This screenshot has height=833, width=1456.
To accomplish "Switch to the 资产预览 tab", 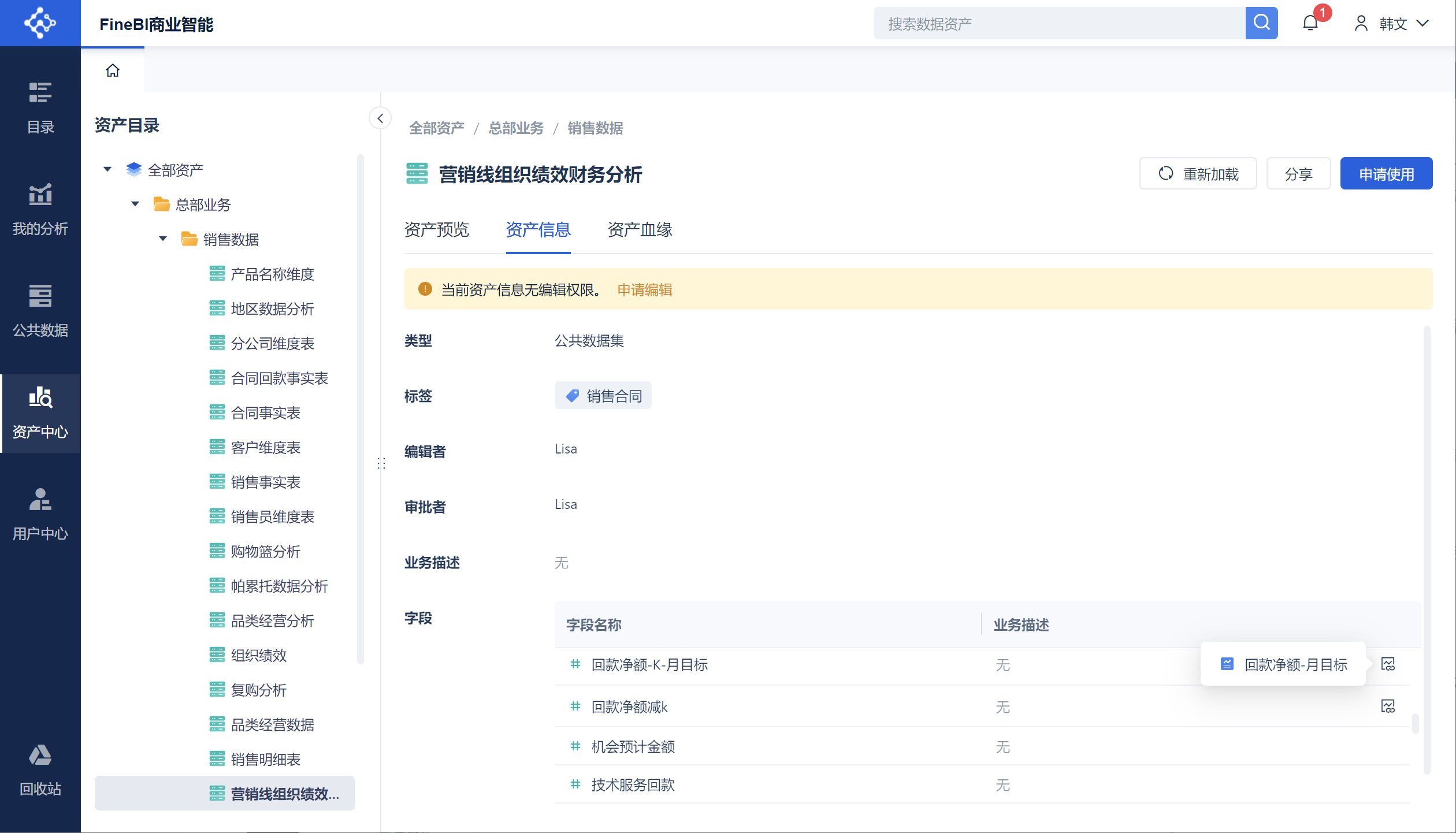I will coord(436,229).
